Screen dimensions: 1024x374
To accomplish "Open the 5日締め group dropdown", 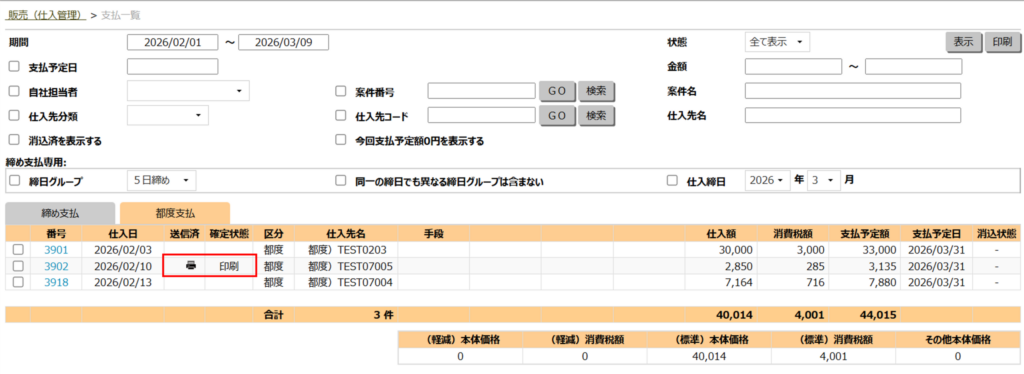I will (161, 181).
